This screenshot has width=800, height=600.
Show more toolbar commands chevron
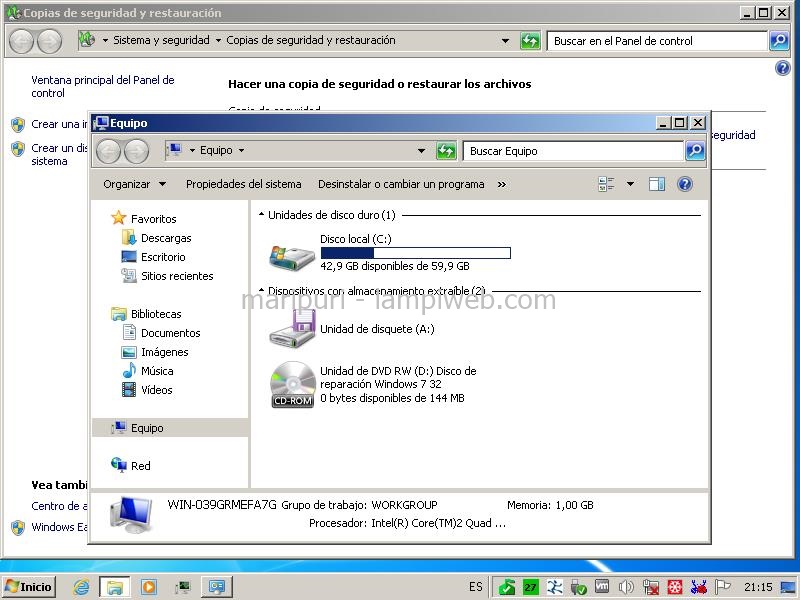[502, 184]
